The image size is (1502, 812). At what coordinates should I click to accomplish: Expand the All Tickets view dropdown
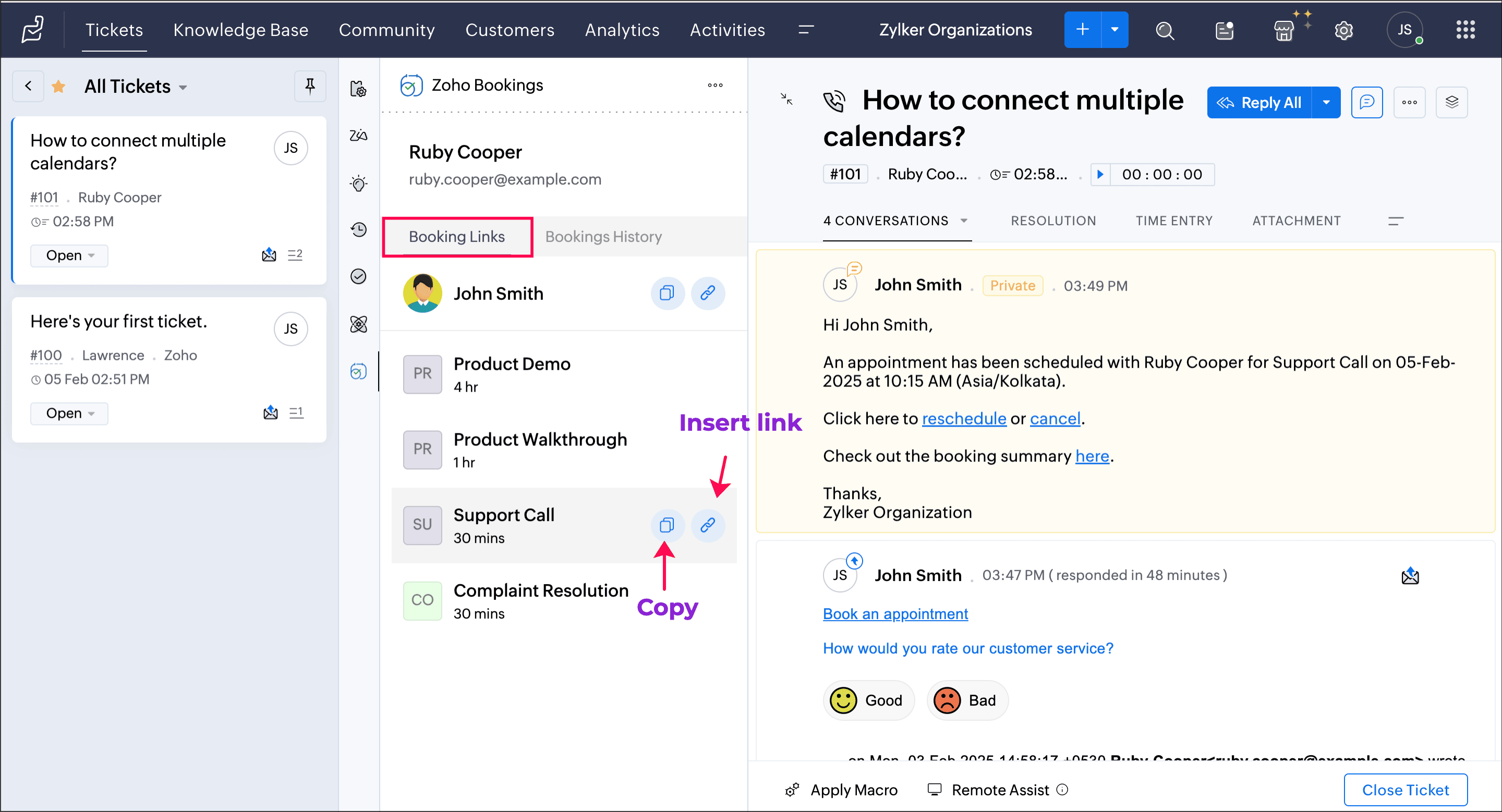click(x=183, y=88)
